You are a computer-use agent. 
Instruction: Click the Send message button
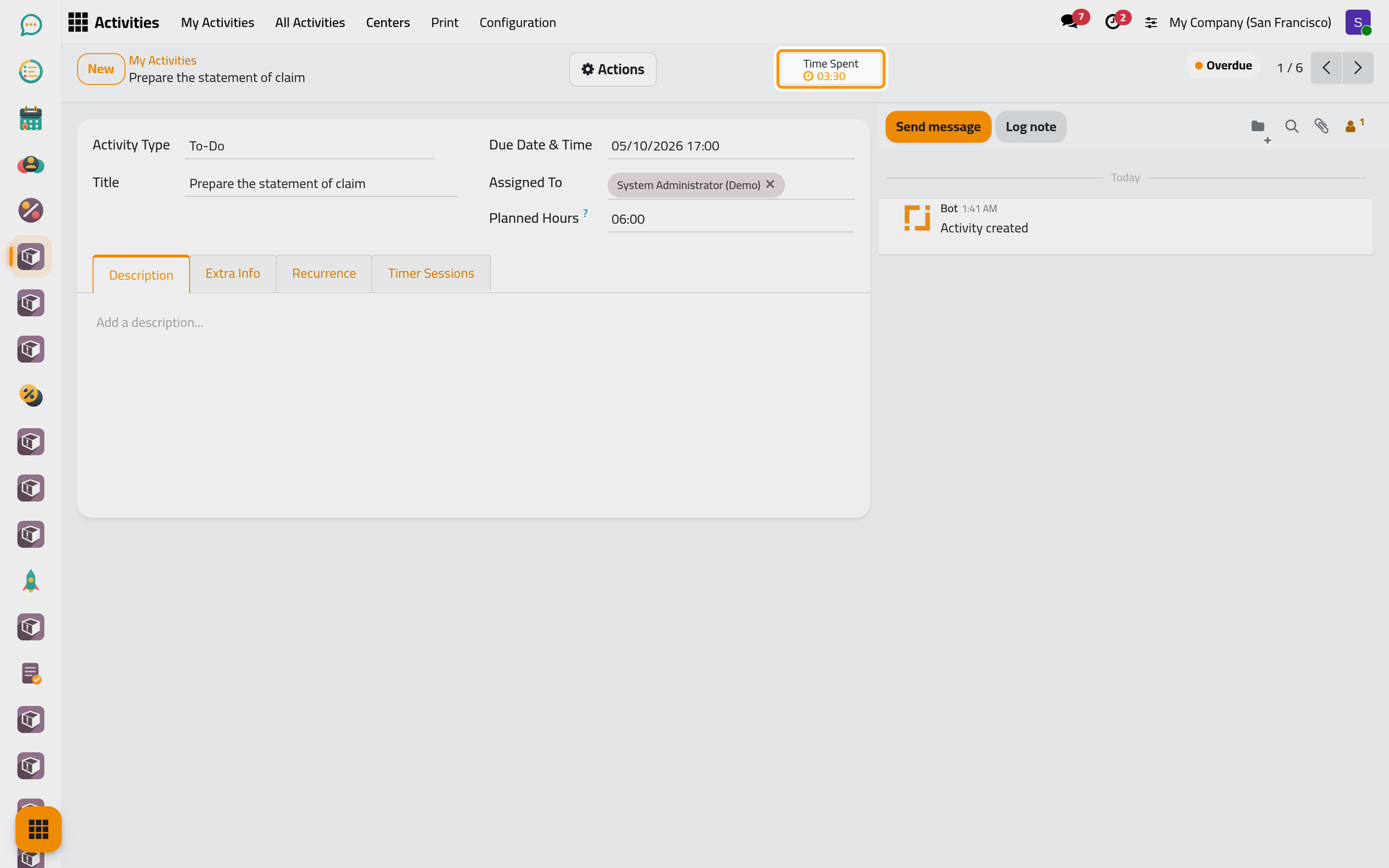click(x=938, y=127)
